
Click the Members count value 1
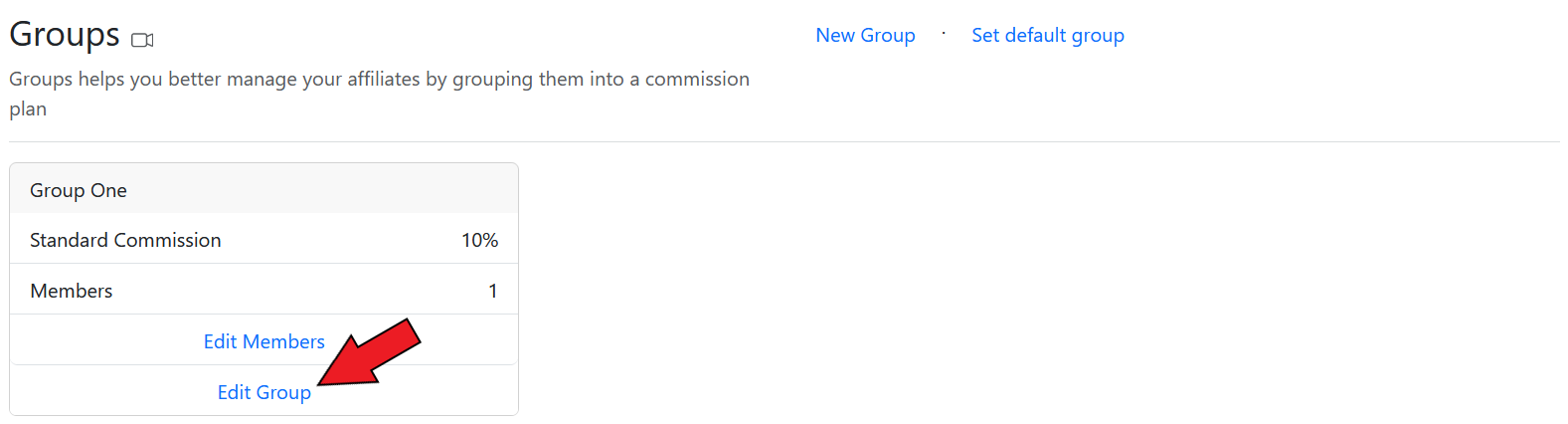[x=492, y=291]
